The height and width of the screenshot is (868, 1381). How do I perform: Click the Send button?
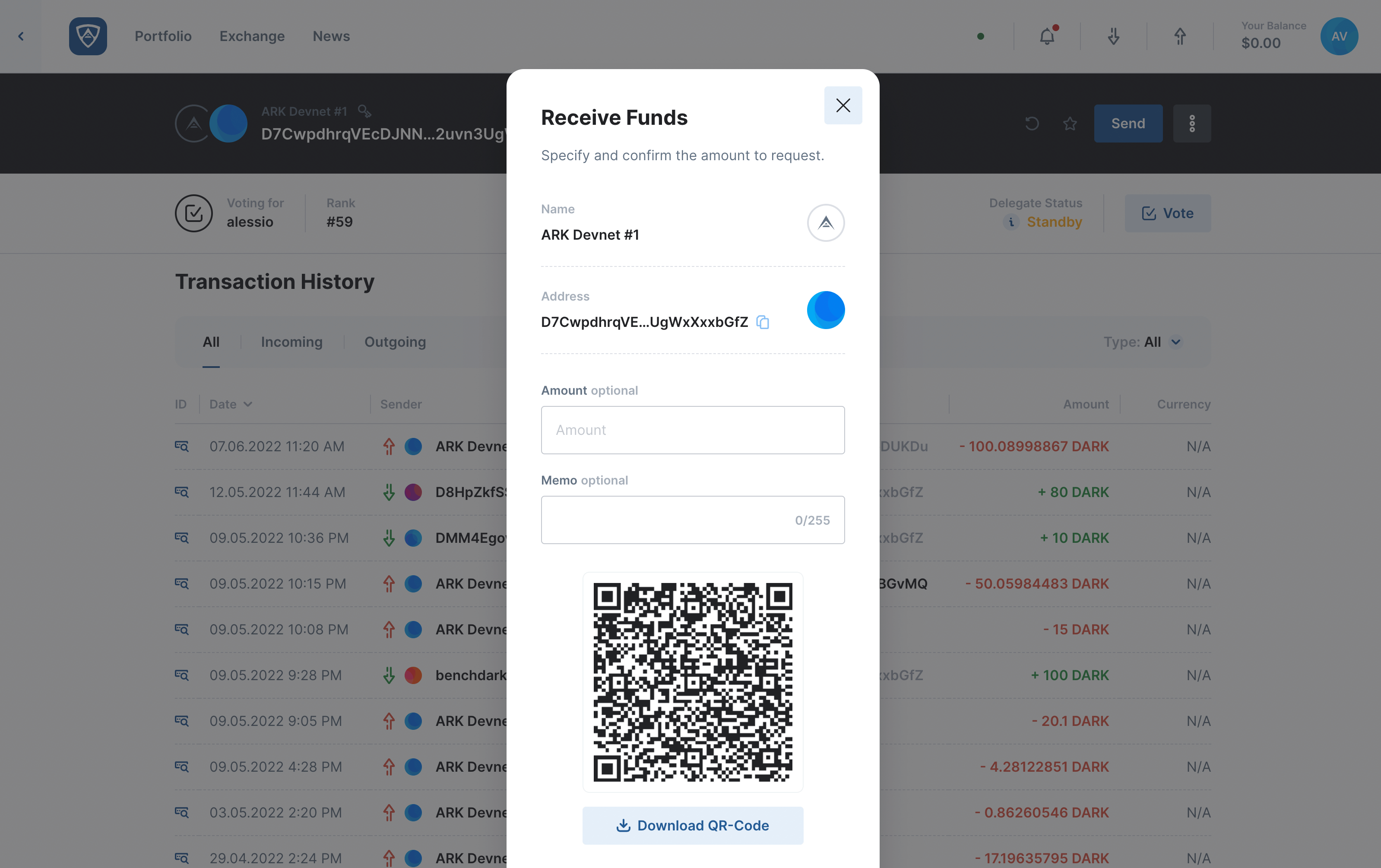(1128, 124)
